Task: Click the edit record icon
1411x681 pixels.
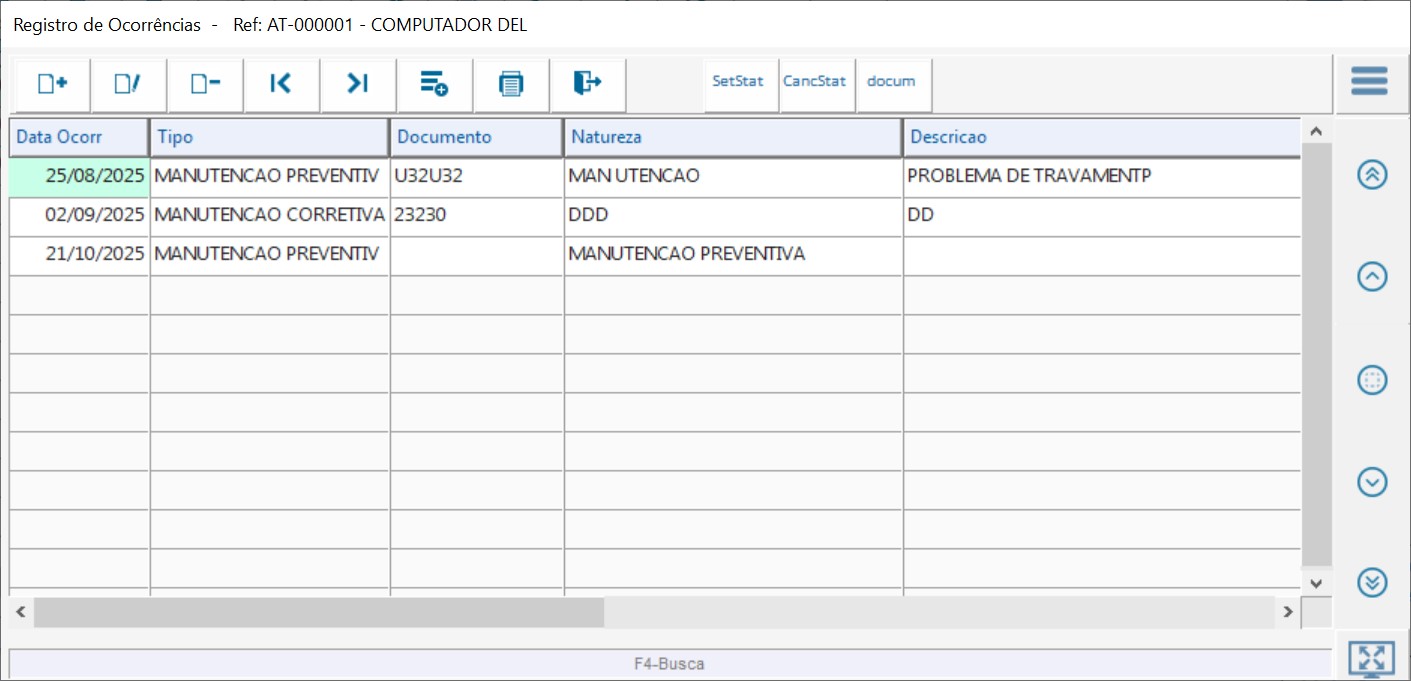Action: [128, 84]
